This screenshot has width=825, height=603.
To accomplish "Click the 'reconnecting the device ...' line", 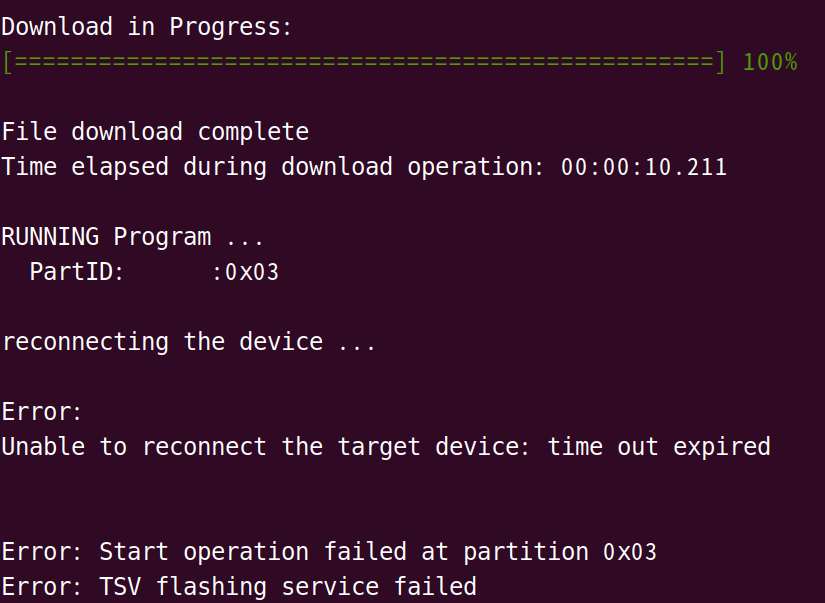I will [188, 343].
